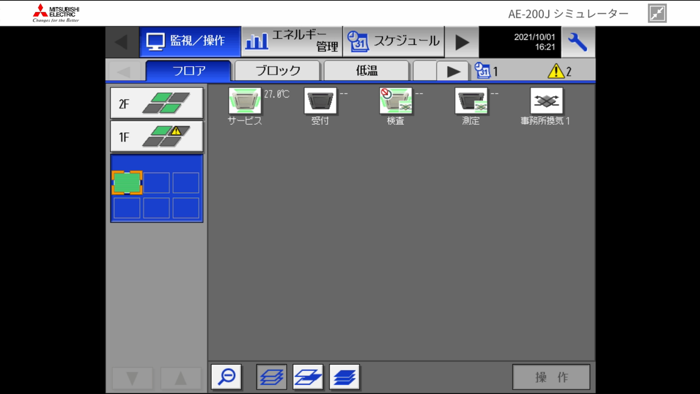Select the 測定 unit icon
Image resolution: width=700 pixels, height=394 pixels.
tap(471, 100)
